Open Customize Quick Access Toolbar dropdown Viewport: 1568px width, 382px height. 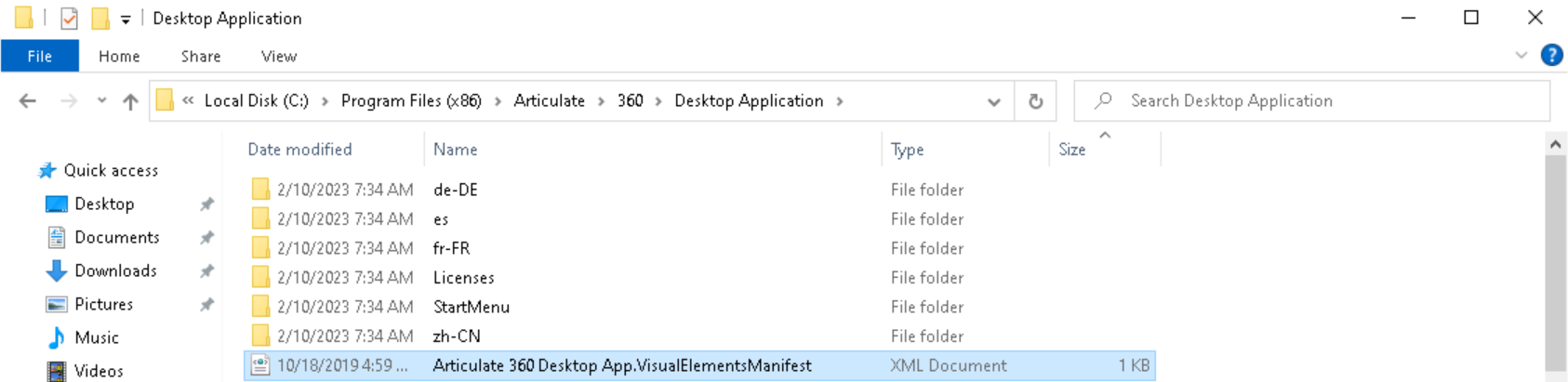(126, 19)
